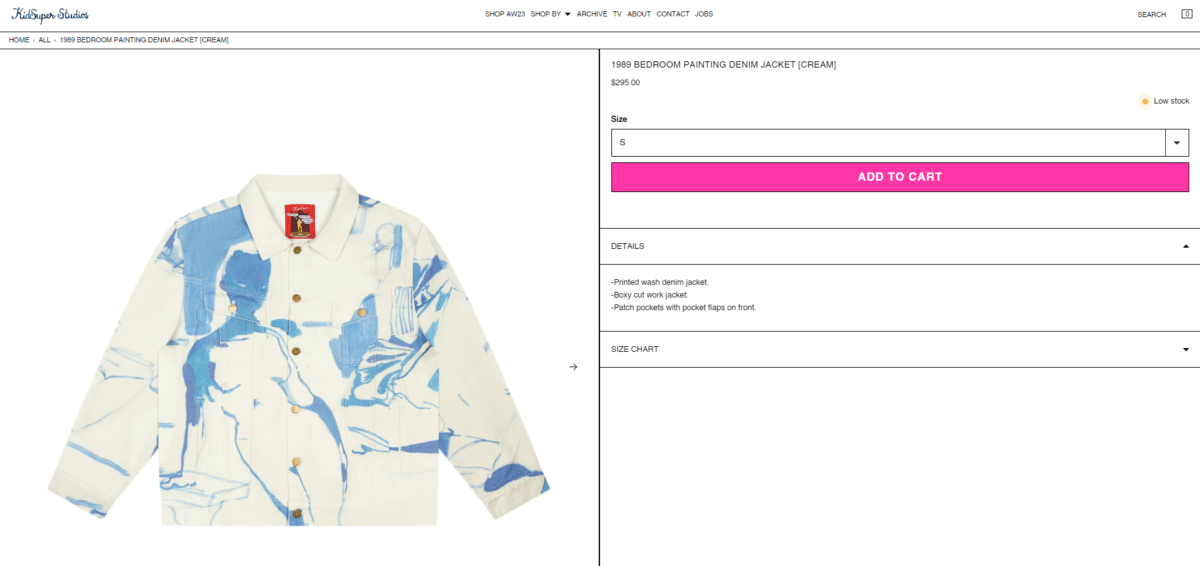
Task: Open the TV menu item
Action: pos(617,14)
